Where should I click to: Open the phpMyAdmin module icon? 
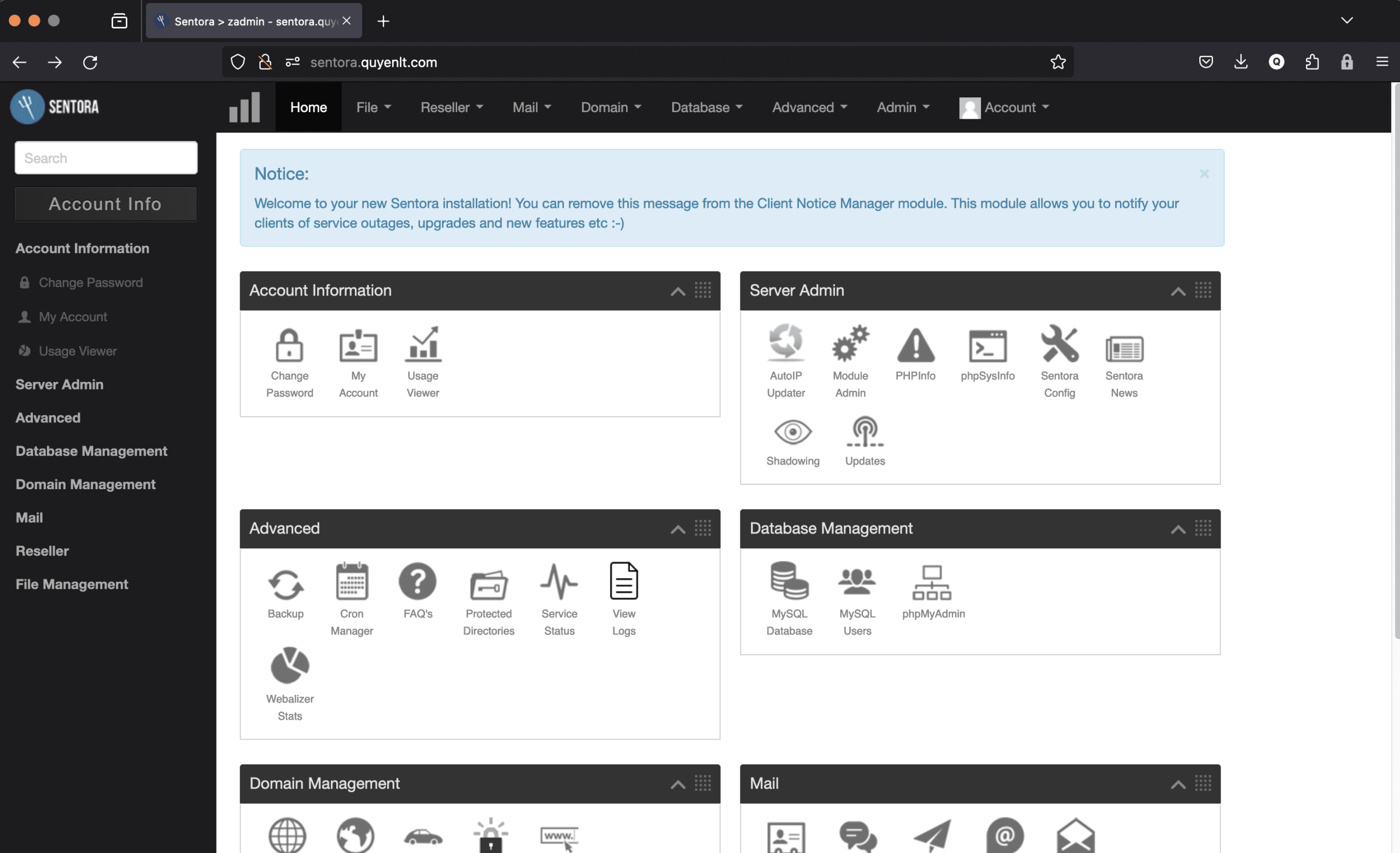tap(932, 583)
